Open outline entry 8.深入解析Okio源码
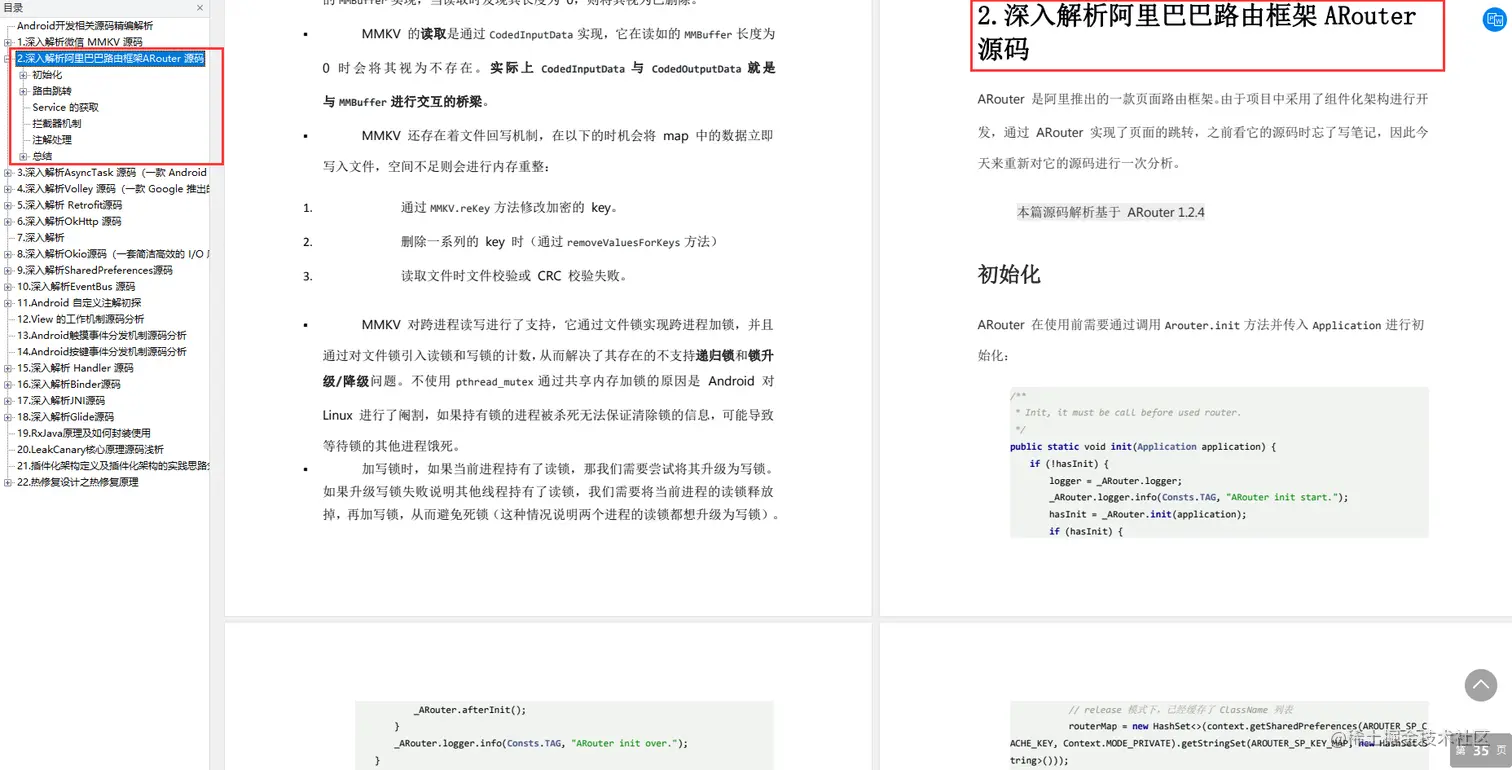 pos(112,254)
